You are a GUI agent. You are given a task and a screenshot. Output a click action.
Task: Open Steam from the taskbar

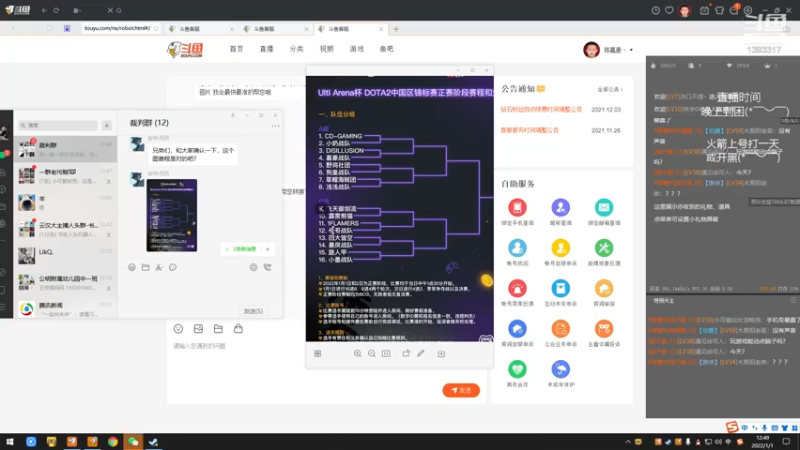[153, 441]
